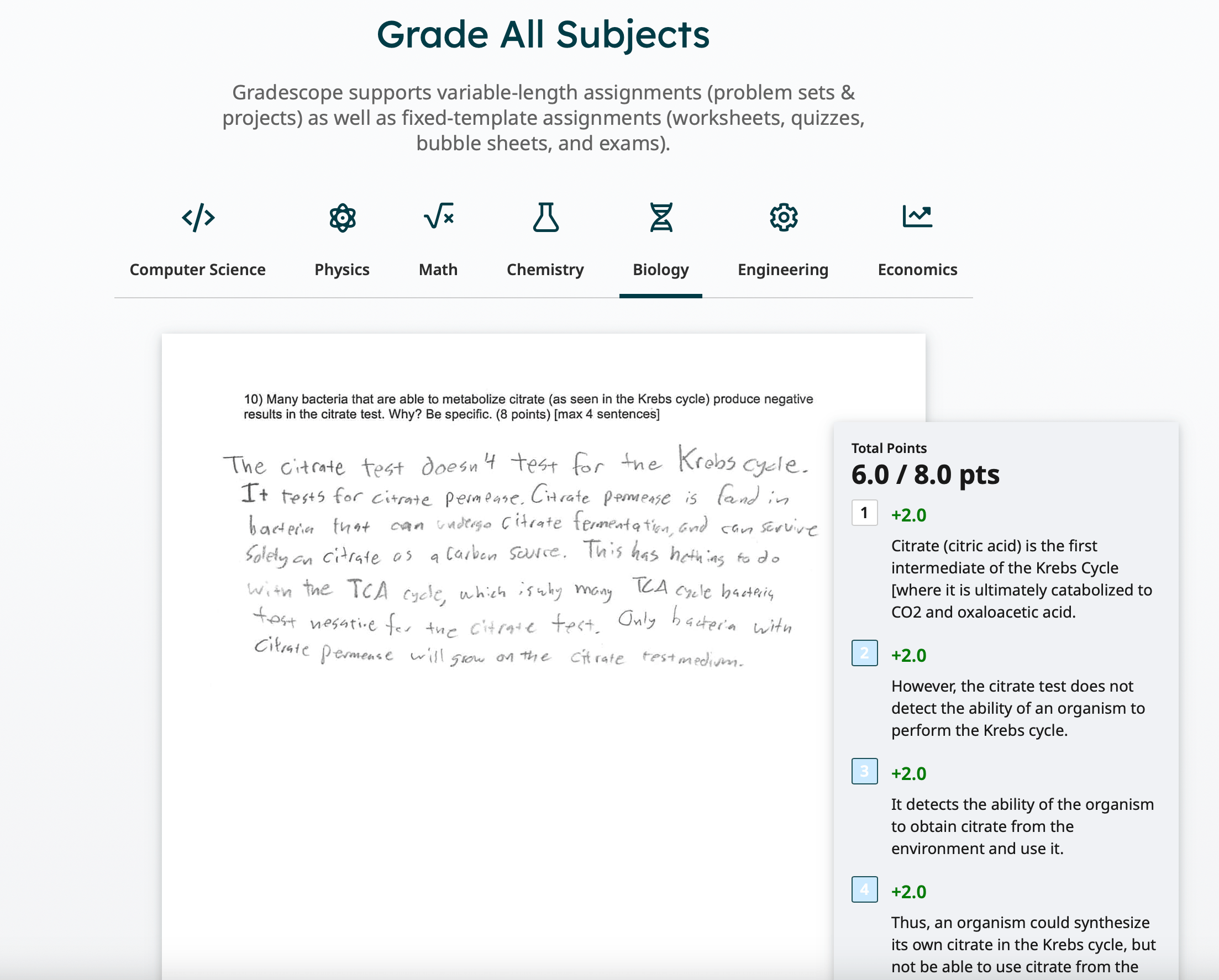Screen dimensions: 1219x980
Task: Click the Engineering subject label
Action: point(783,269)
